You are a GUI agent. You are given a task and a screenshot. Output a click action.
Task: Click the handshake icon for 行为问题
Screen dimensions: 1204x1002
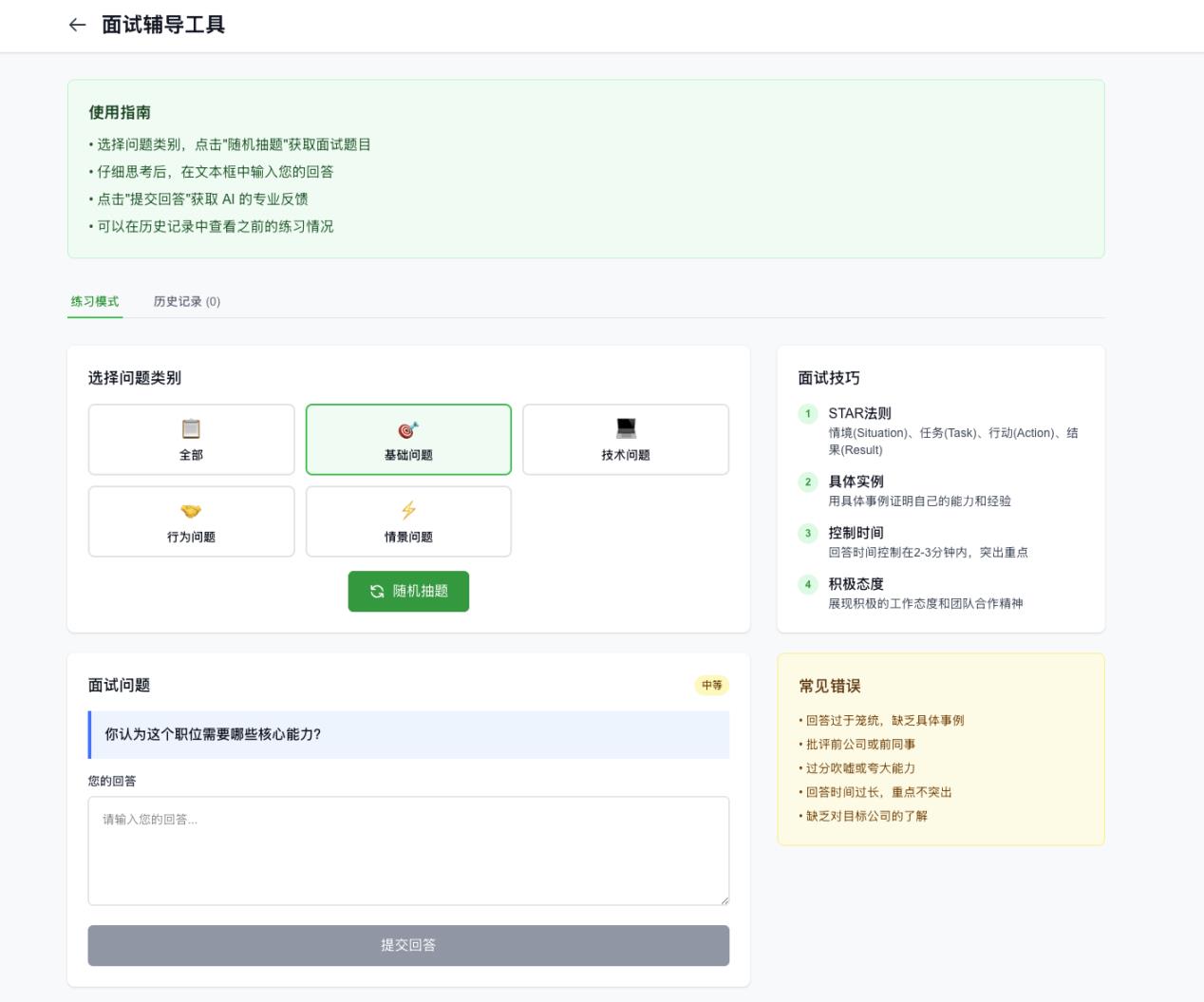pos(191,511)
